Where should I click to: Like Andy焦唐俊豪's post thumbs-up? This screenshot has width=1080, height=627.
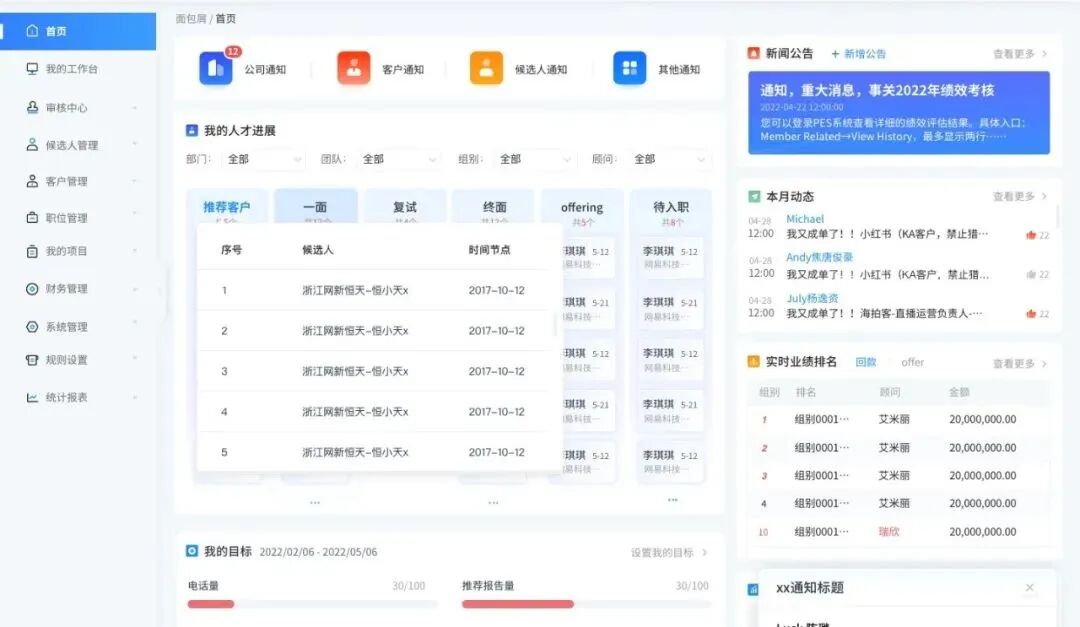click(x=1031, y=274)
